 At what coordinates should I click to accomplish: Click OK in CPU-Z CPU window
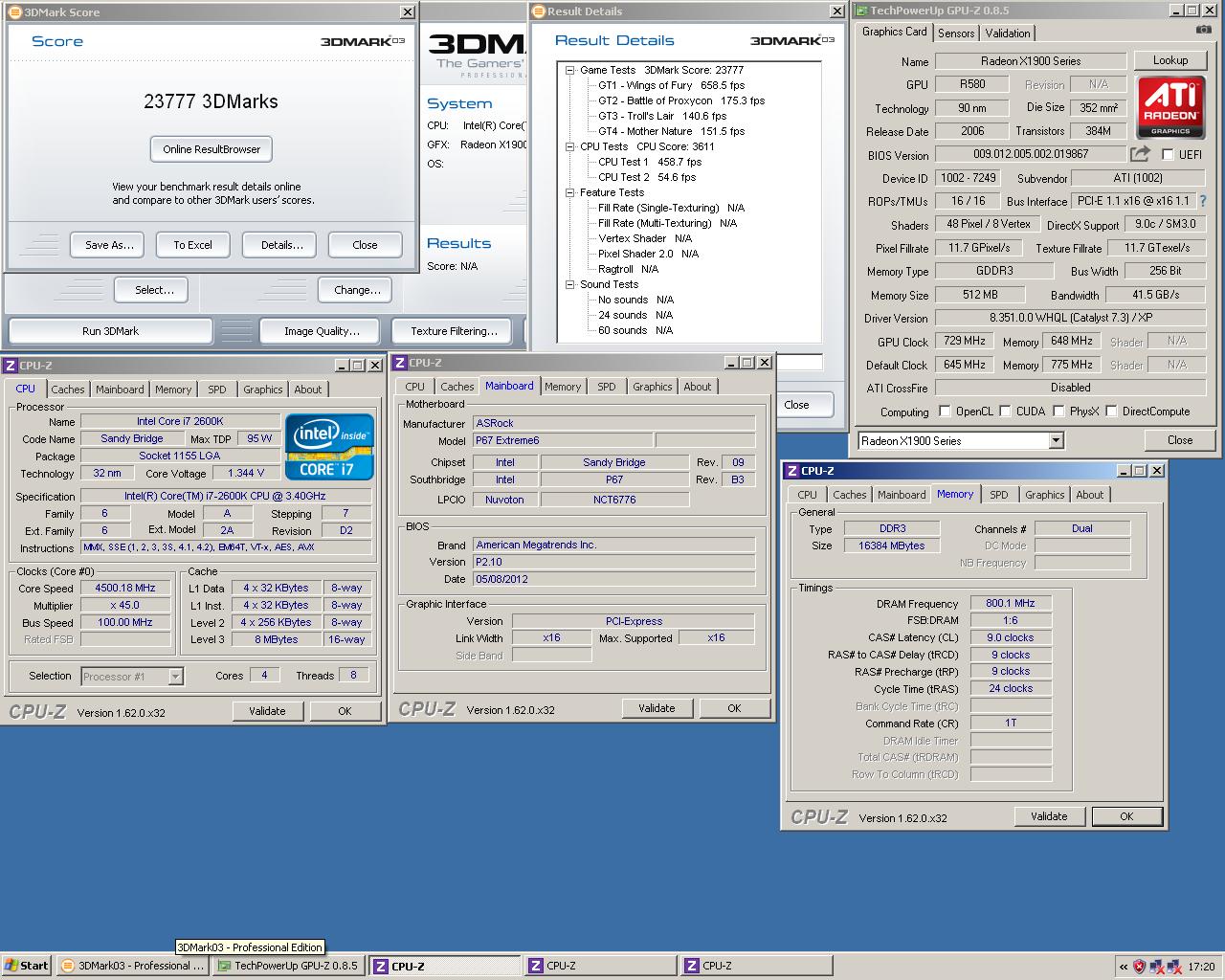pos(345,711)
